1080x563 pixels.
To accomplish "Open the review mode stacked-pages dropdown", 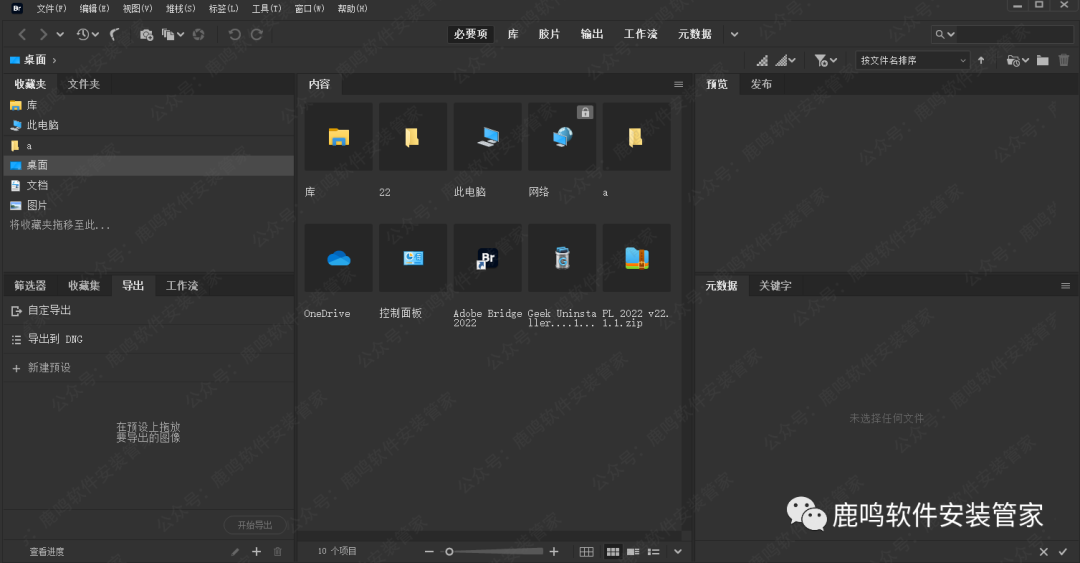I will point(173,34).
